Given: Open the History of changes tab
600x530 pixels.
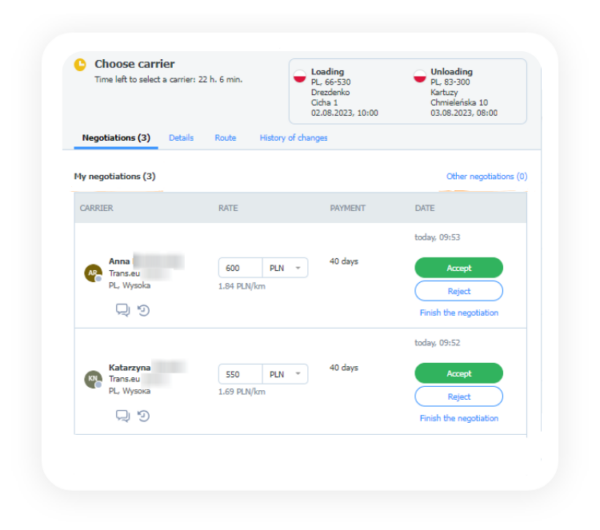Looking at the screenshot, I should [x=293, y=138].
